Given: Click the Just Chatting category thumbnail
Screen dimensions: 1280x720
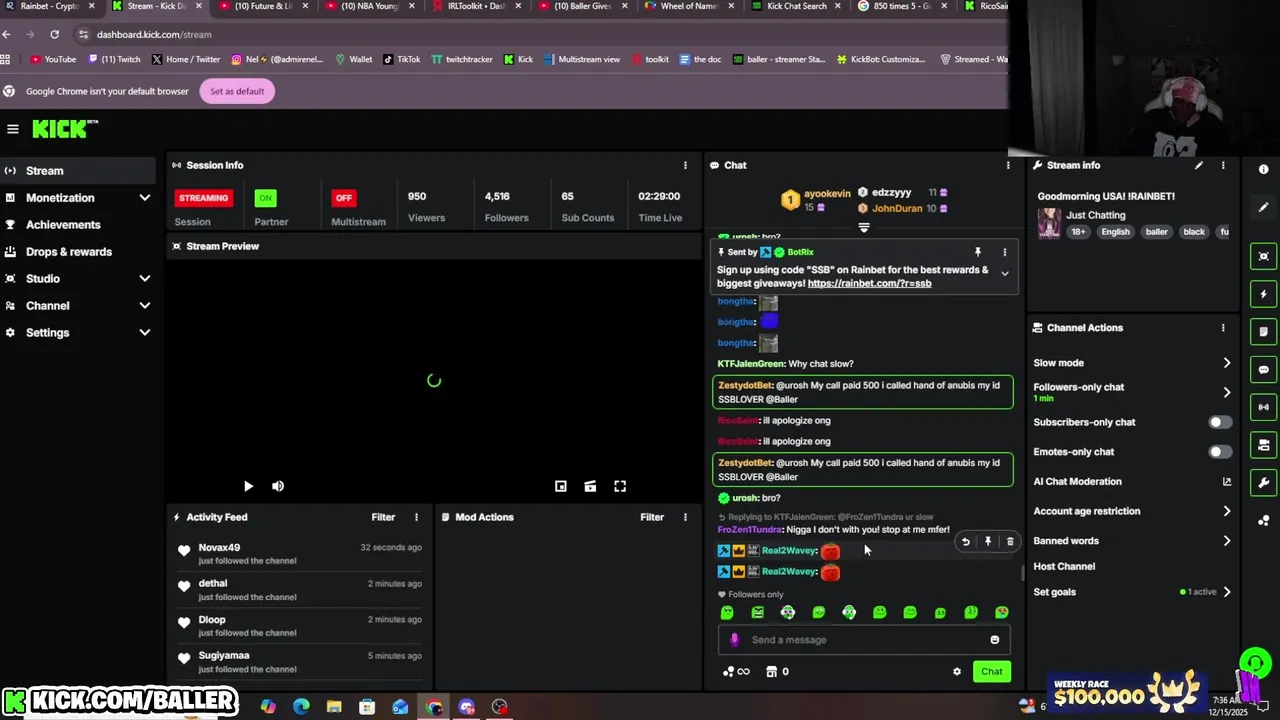Looking at the screenshot, I should pos(1048,223).
